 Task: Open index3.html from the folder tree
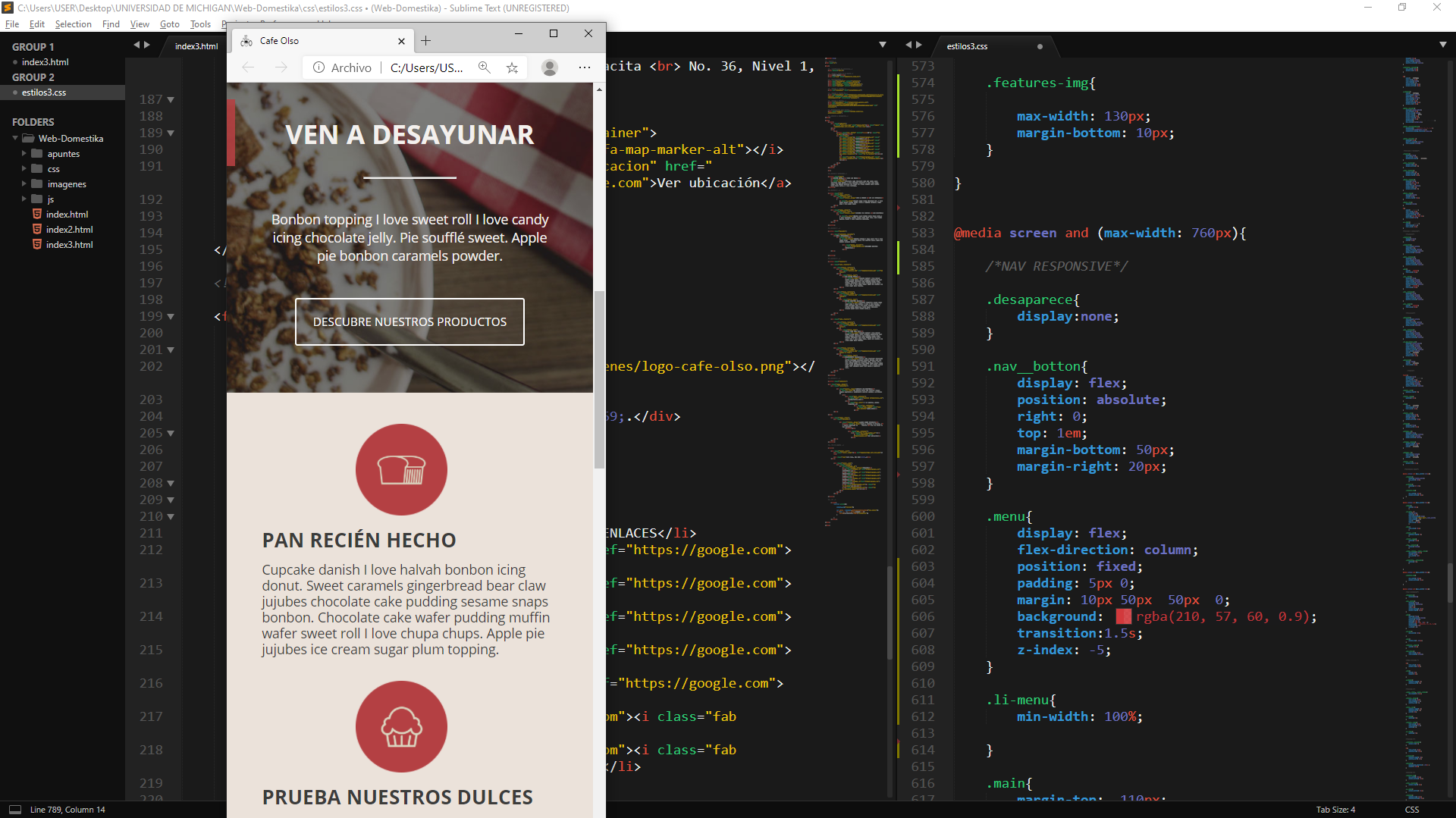(69, 245)
